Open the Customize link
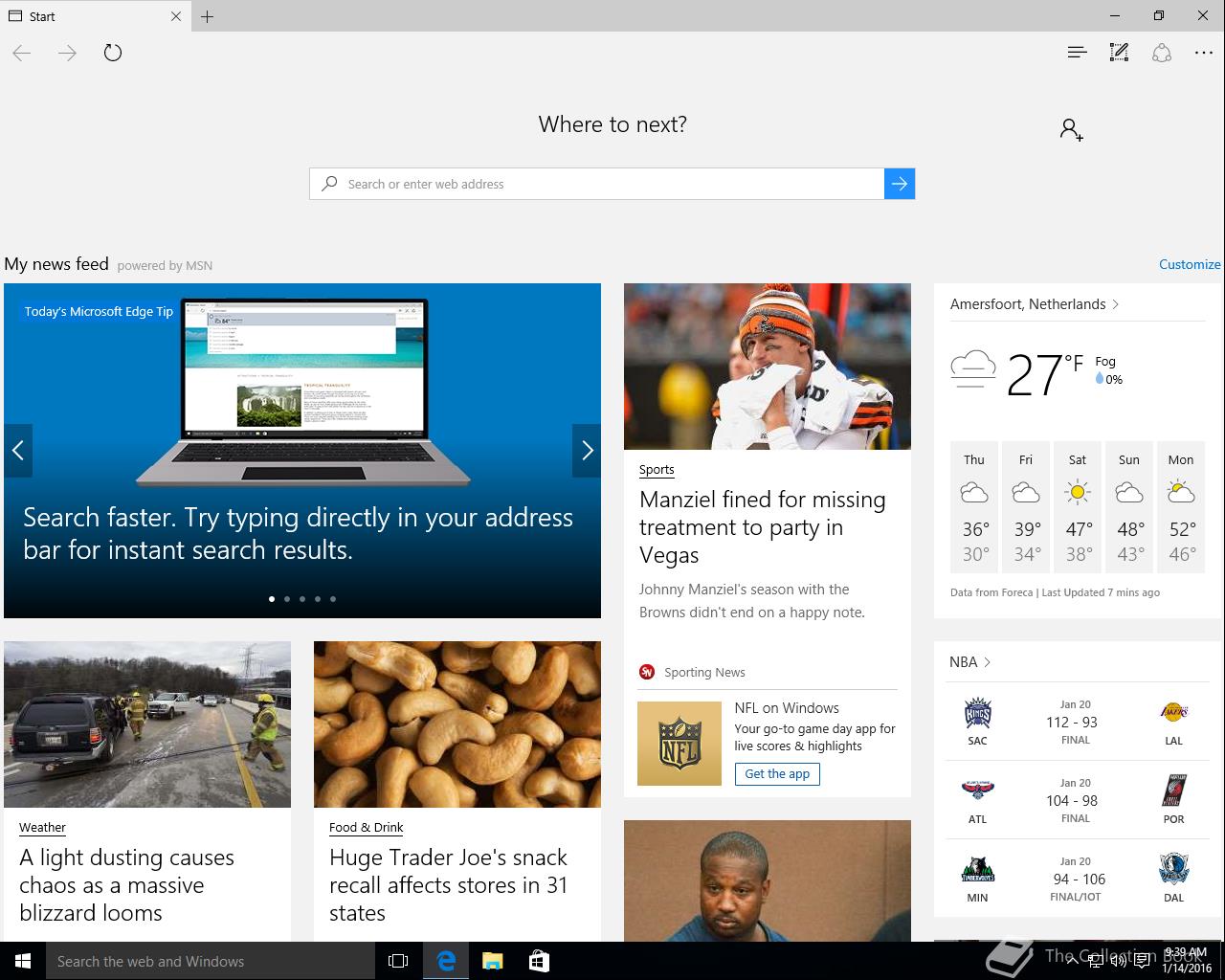Viewport: 1225px width, 980px height. [x=1190, y=264]
